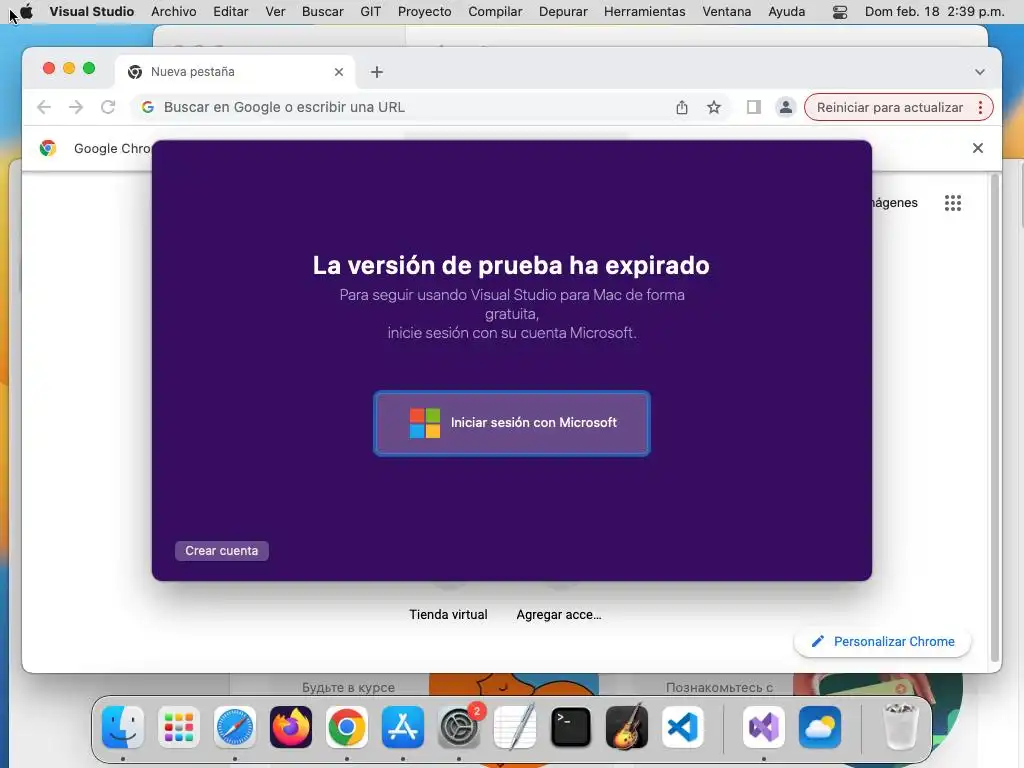The image size is (1024, 768).
Task: Open a new Chrome tab
Action: point(377,72)
